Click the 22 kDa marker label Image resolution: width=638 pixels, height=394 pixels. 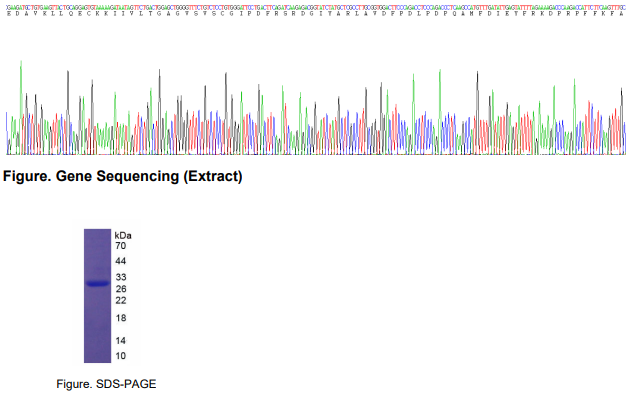[121, 300]
